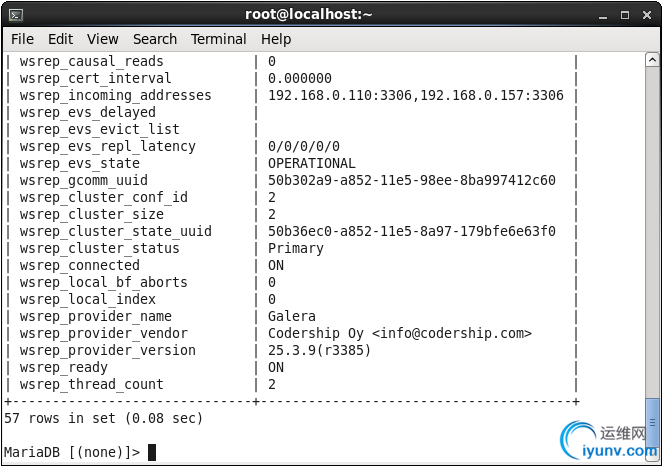Click the vertical scrollbar thumb handle
Viewport: 663px width, 467px height.
click(652, 423)
